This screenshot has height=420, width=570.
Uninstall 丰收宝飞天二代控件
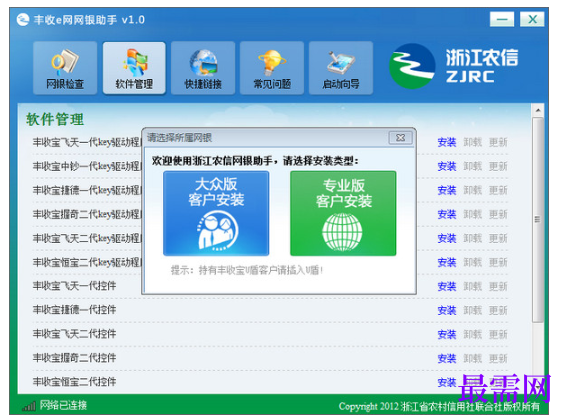pyautogui.click(x=472, y=334)
